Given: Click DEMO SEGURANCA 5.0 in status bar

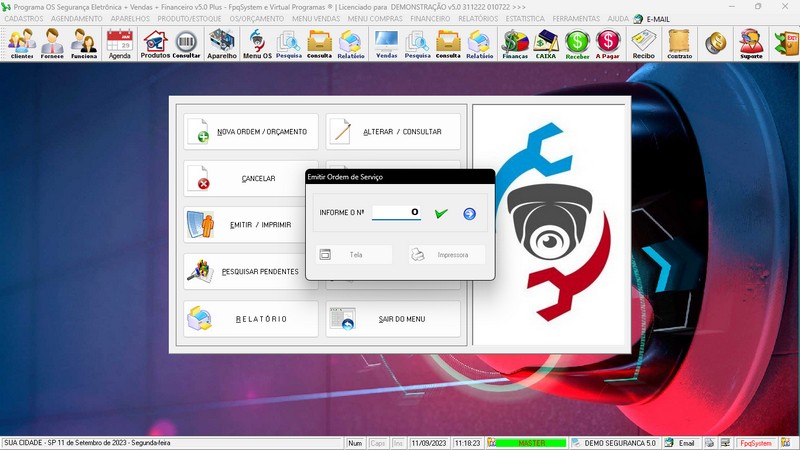Looking at the screenshot, I should point(615,443).
